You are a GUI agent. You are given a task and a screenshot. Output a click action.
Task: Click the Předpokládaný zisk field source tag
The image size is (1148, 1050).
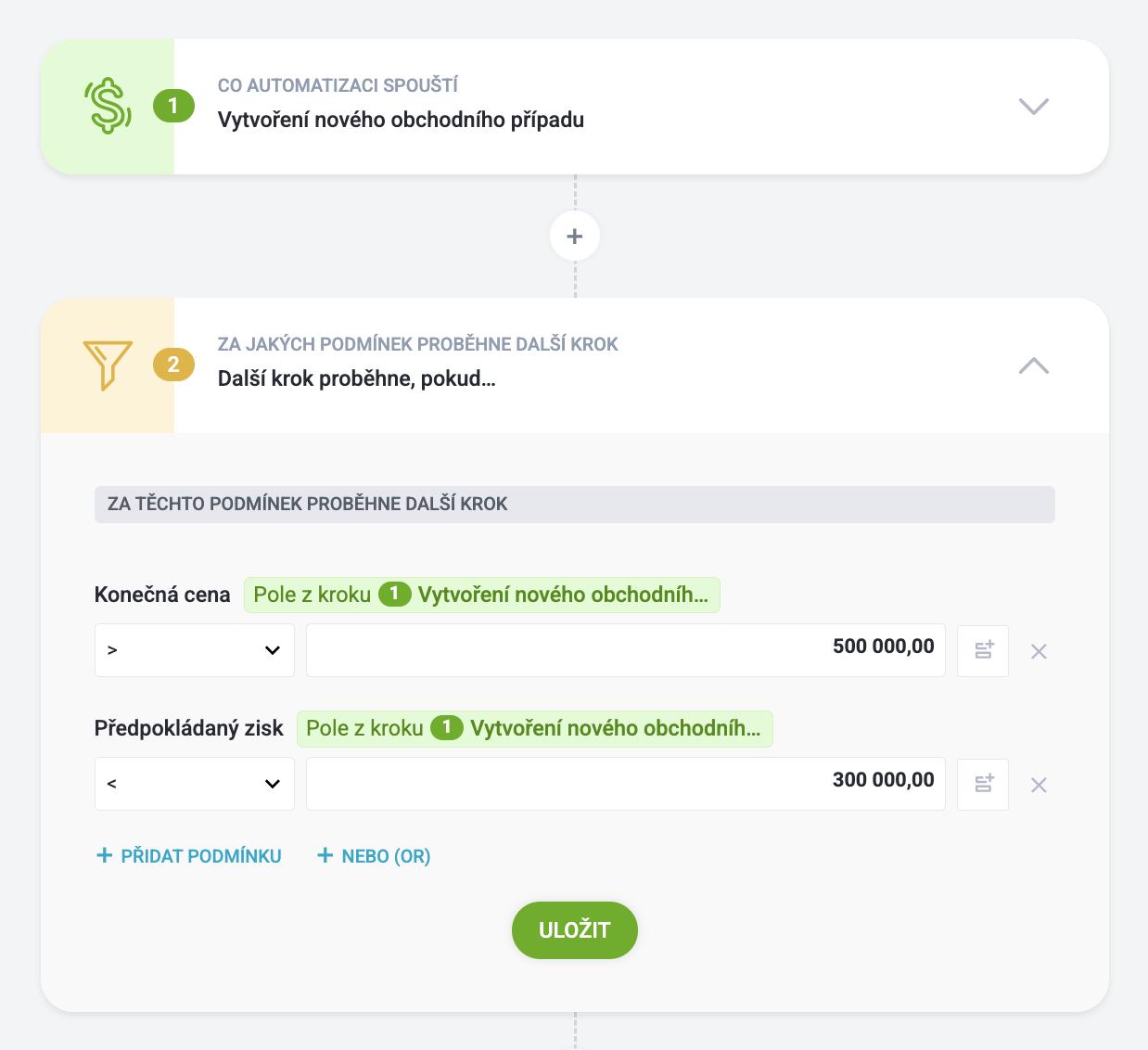(x=534, y=728)
